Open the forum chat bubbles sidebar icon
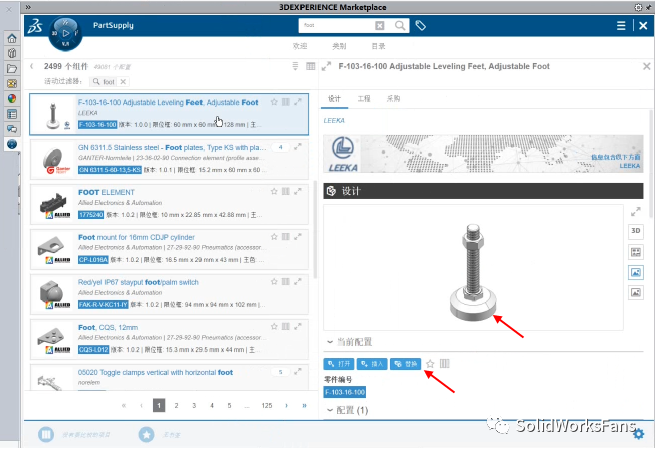 pos(12,129)
